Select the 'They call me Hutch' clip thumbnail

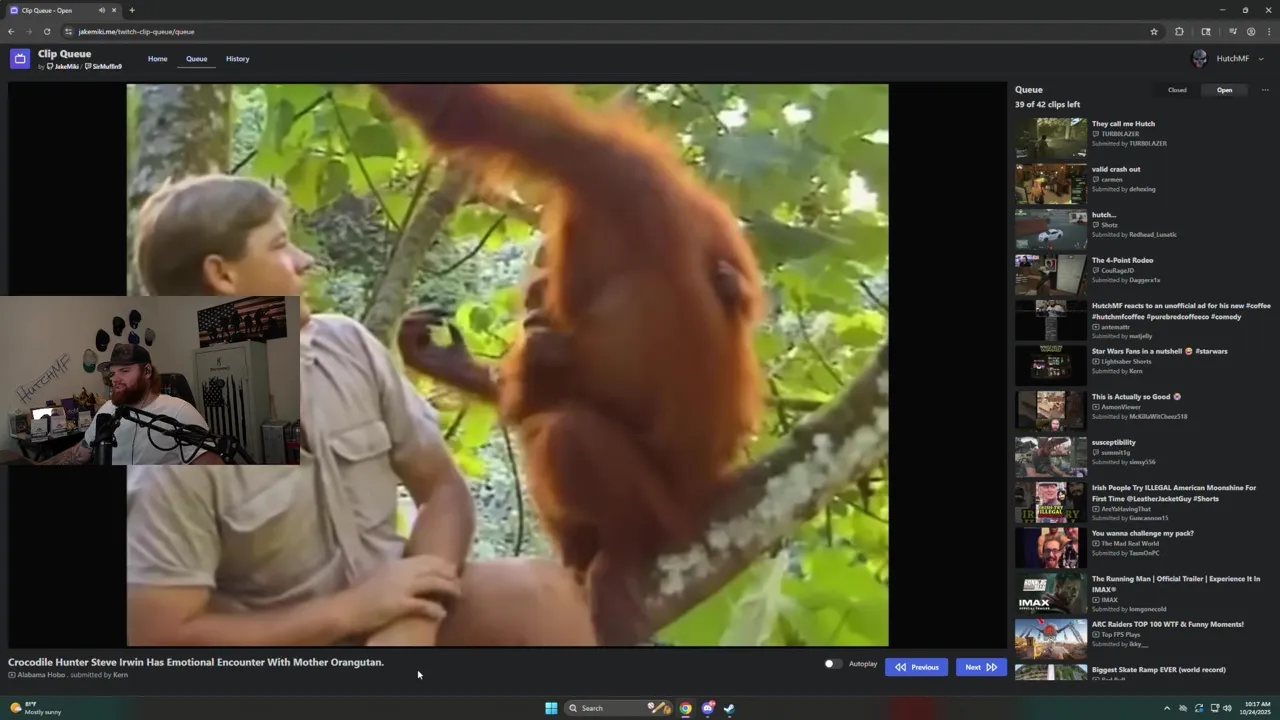click(1051, 139)
